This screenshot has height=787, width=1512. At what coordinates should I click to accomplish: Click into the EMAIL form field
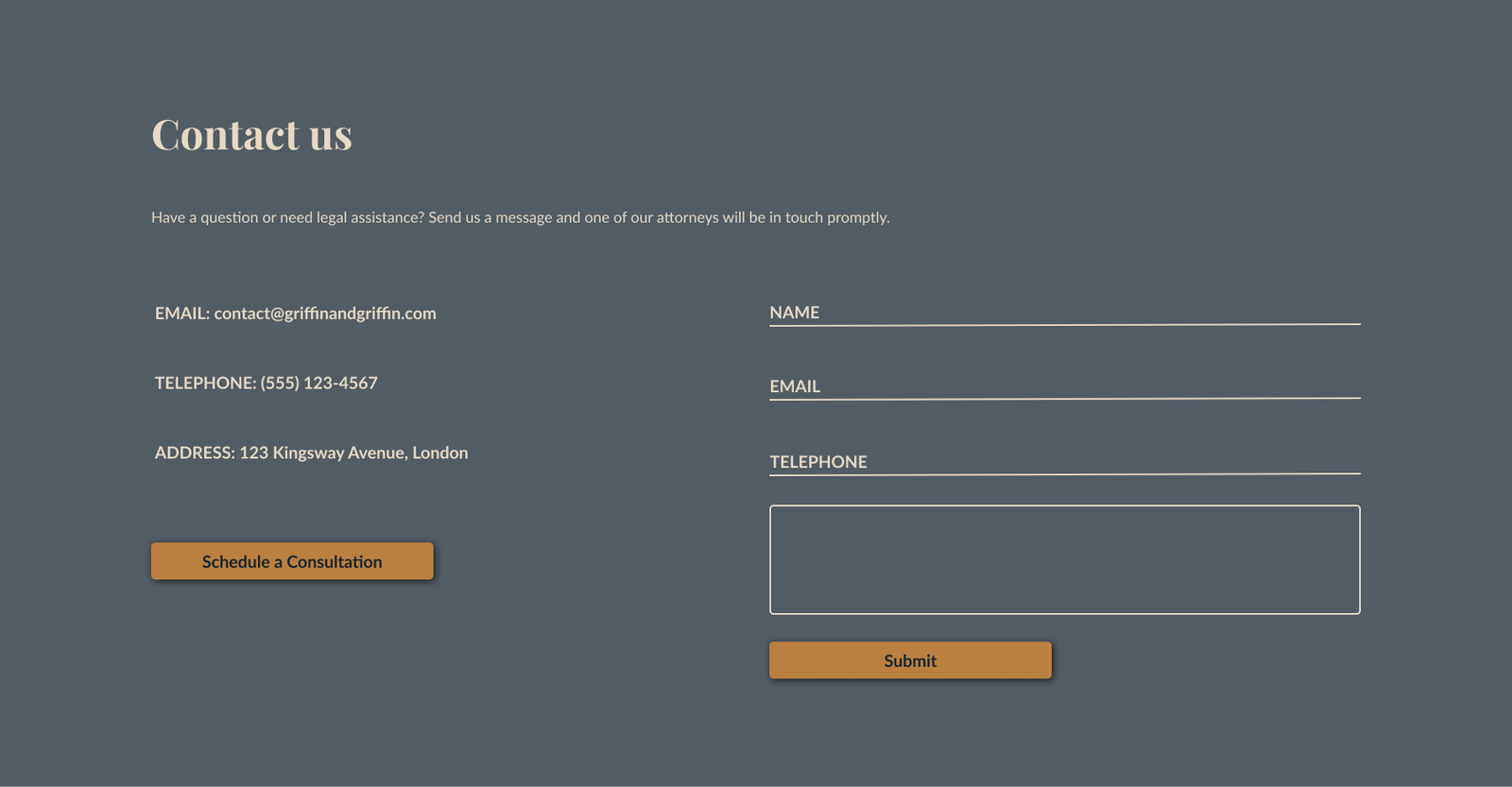click(x=1064, y=385)
